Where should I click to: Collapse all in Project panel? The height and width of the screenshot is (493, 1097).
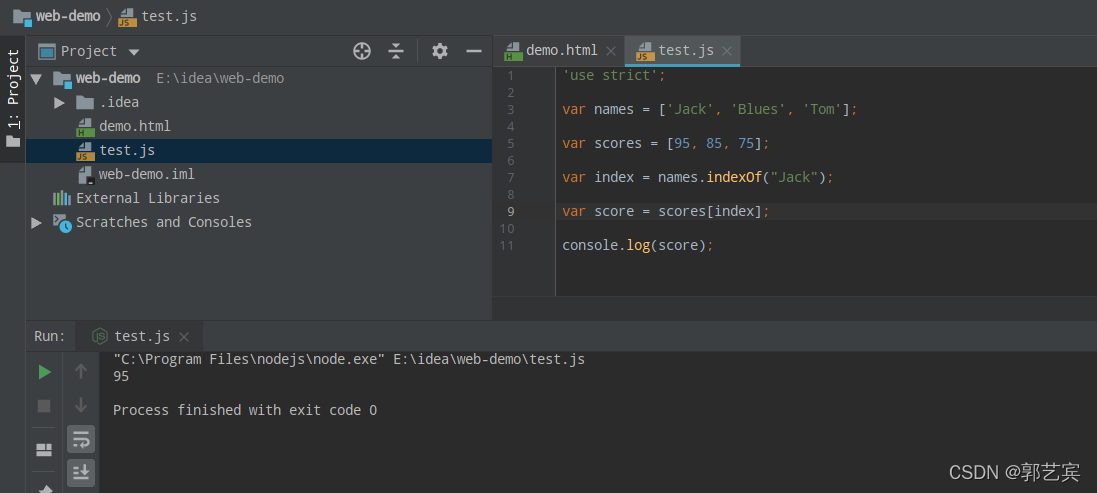coord(396,51)
